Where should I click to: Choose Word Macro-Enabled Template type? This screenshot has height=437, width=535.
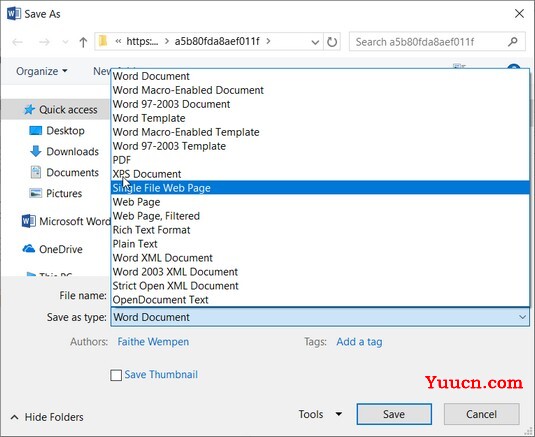(320, 132)
